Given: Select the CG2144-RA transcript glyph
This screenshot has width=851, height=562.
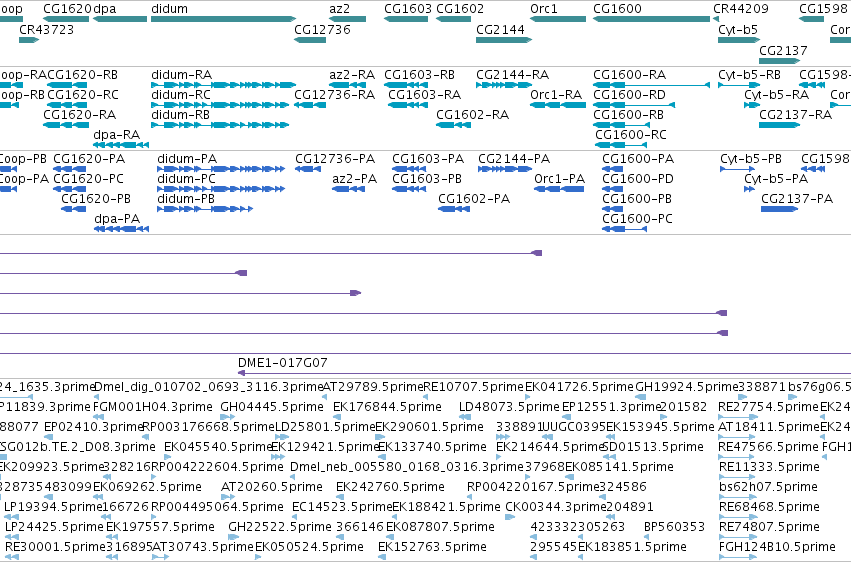Looking at the screenshot, I should click(x=504, y=85).
